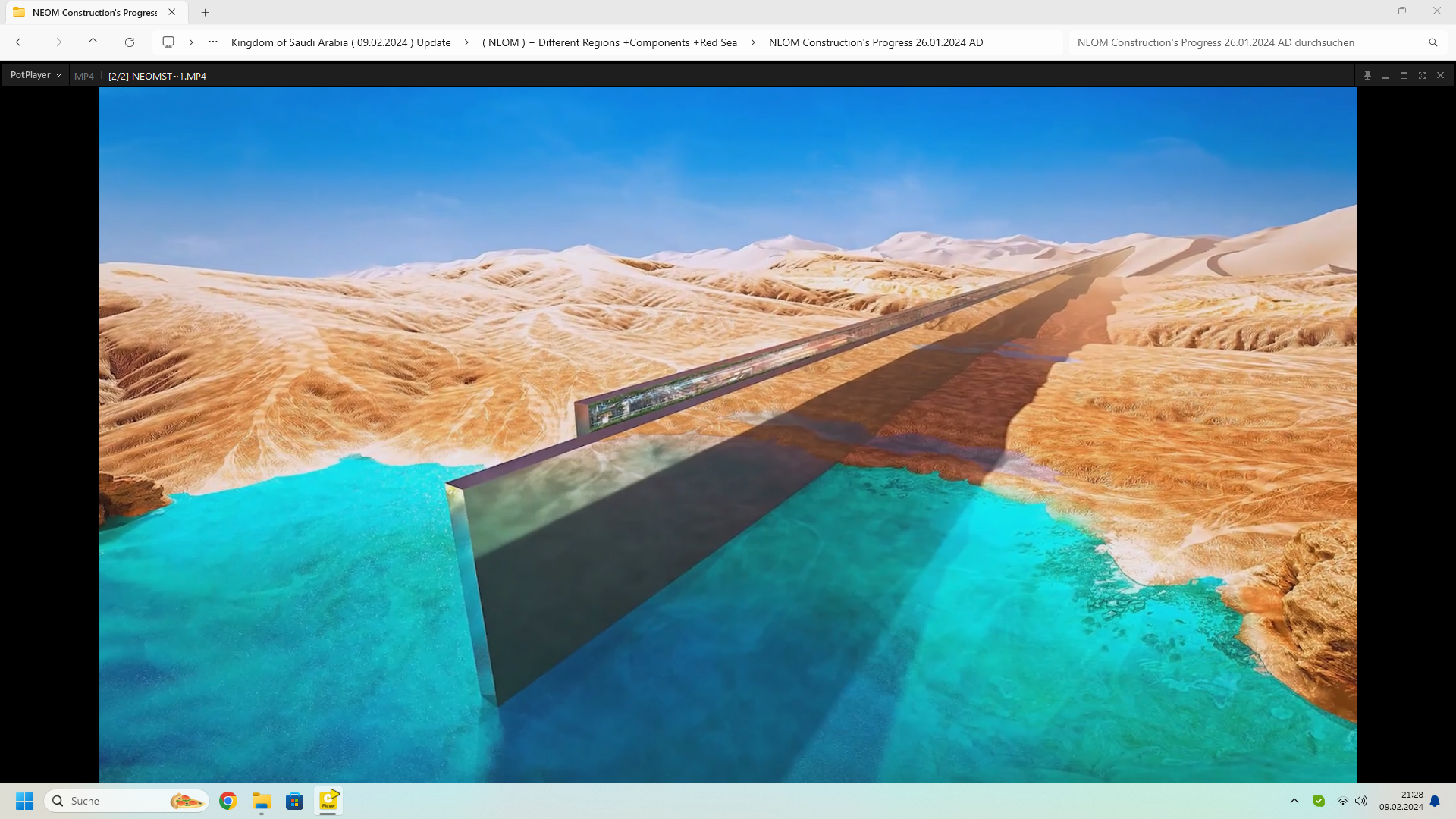
Task: Switch PotPlayer to fullscreen mode
Action: [x=1422, y=76]
